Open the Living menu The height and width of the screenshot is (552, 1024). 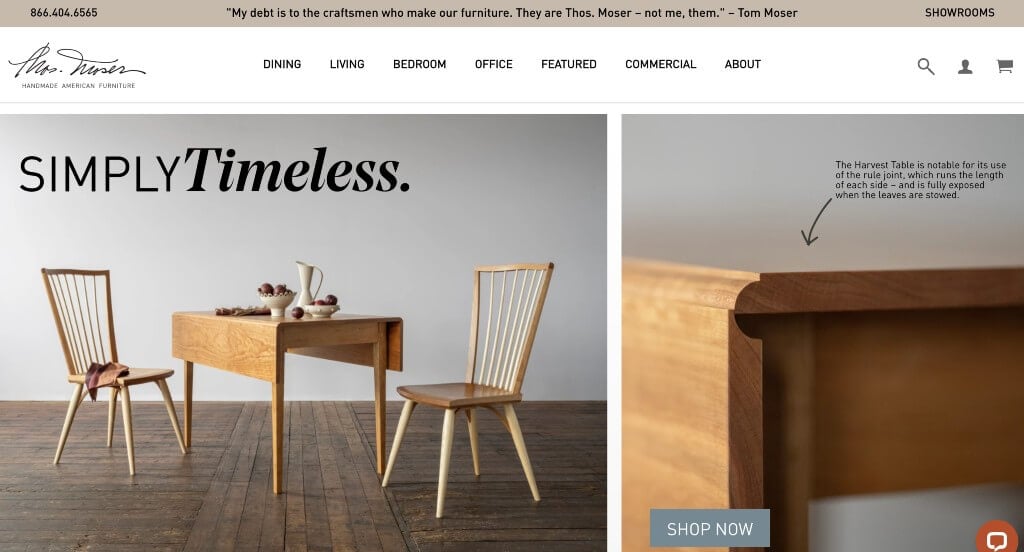[x=347, y=64]
